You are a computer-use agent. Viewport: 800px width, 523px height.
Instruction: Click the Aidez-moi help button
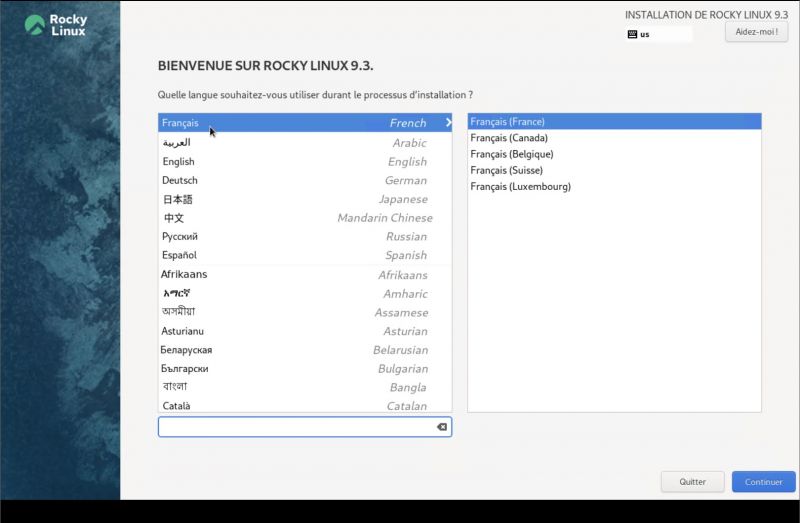756,32
